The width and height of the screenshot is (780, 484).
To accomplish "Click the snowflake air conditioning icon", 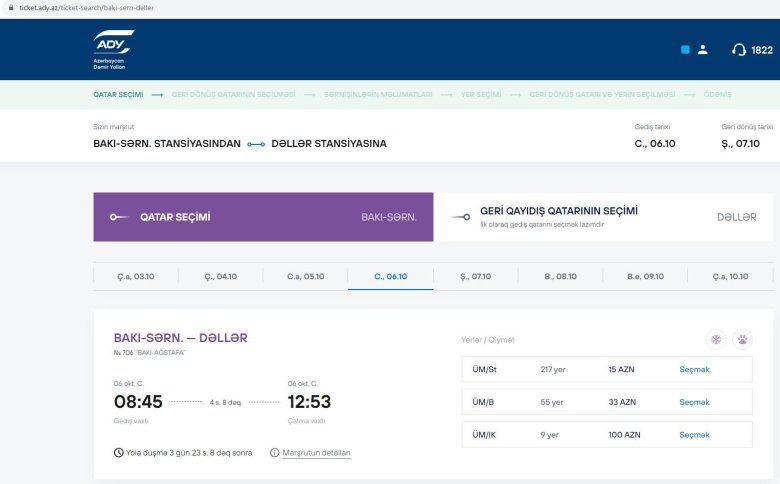I will (716, 339).
